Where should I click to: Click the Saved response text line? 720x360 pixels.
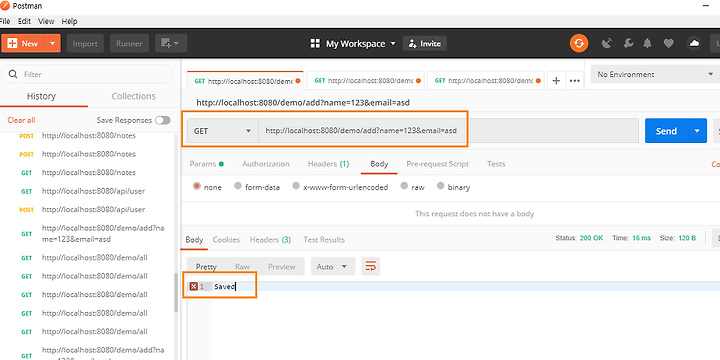(224, 287)
